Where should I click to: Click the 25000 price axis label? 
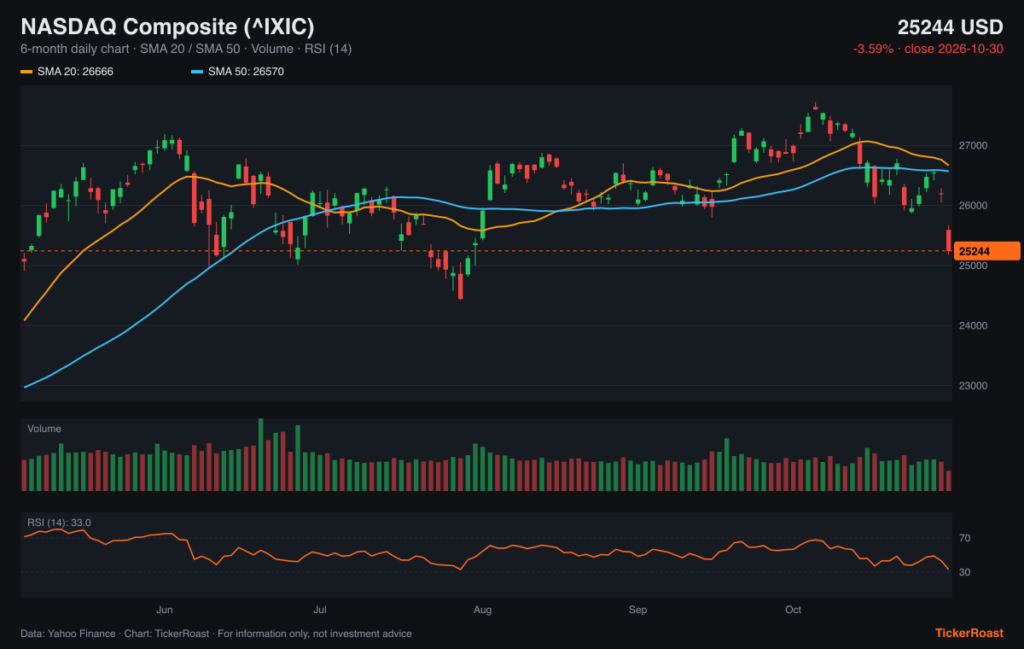973,266
